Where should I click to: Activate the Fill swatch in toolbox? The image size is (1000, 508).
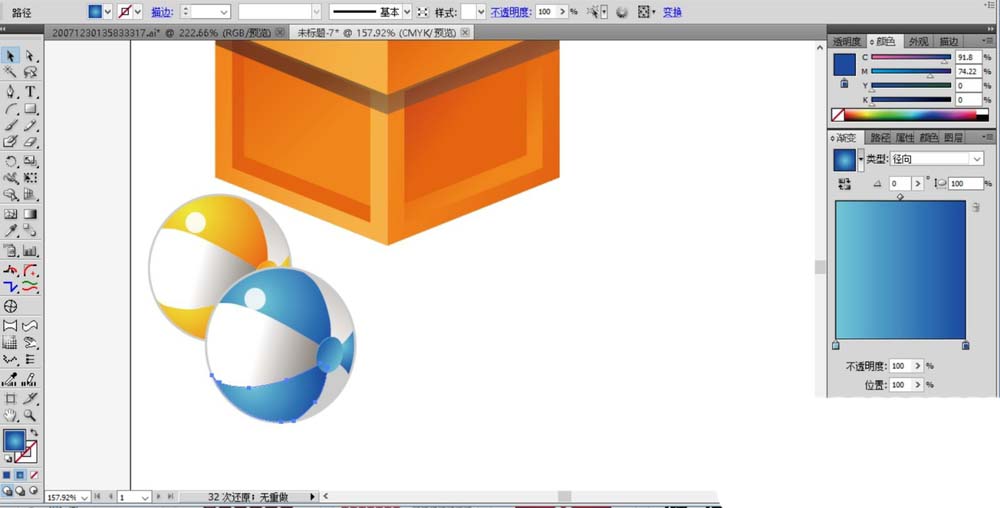tap(14, 440)
